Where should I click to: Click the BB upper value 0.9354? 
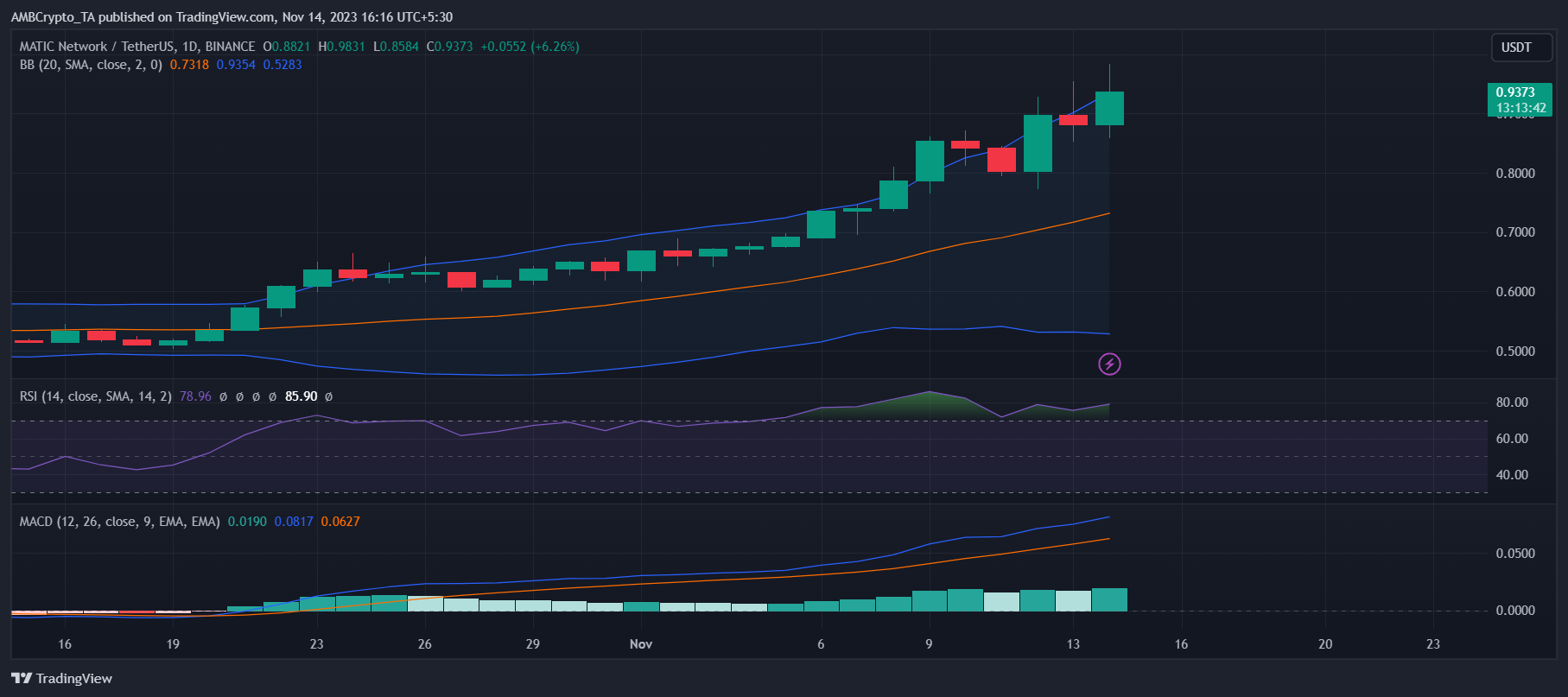pyautogui.click(x=236, y=65)
